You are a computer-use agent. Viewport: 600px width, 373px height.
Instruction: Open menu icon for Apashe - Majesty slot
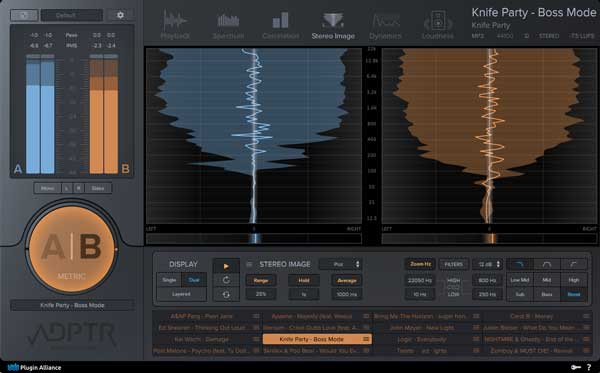pyautogui.click(x=366, y=316)
